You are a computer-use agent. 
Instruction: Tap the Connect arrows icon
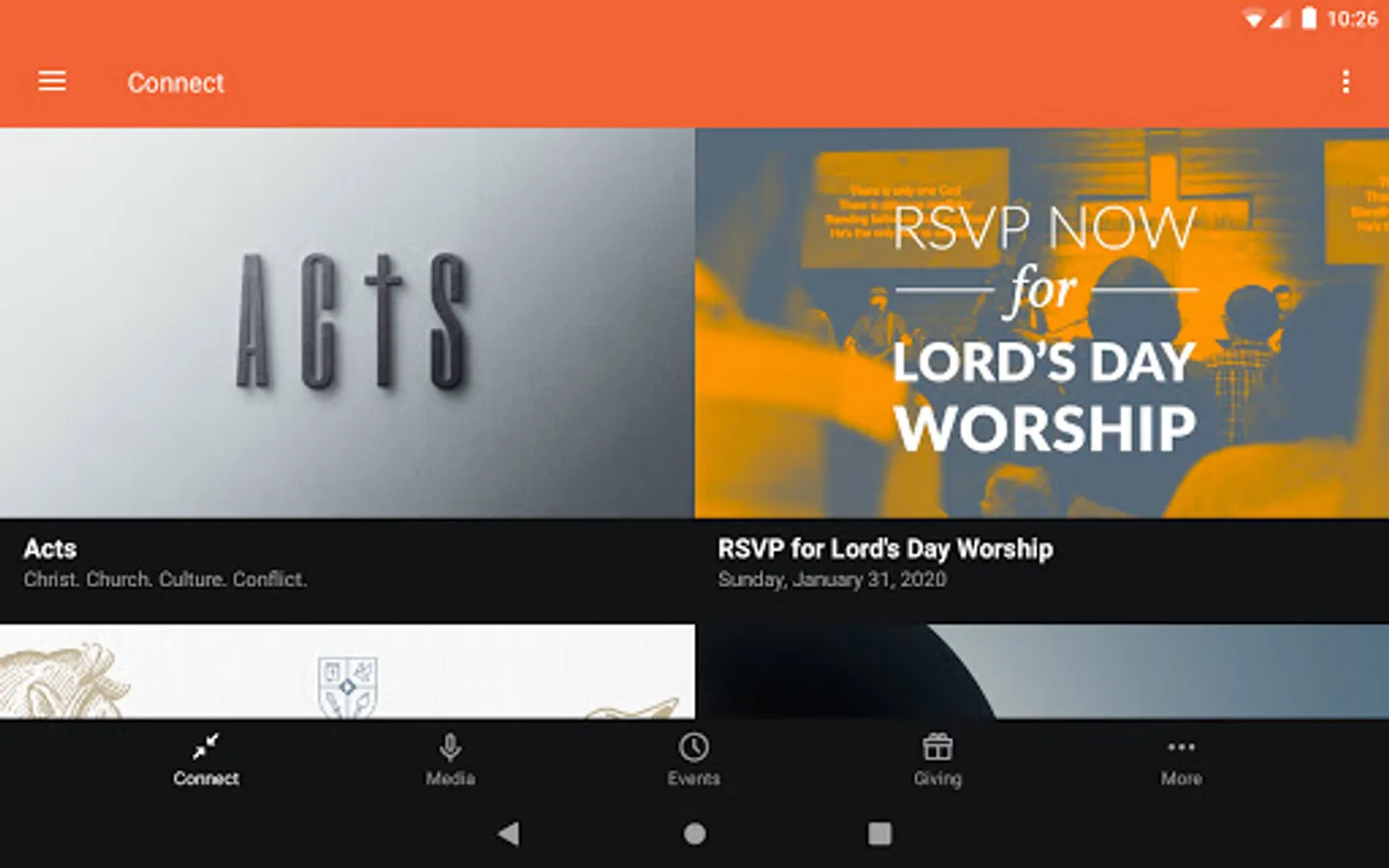click(205, 746)
